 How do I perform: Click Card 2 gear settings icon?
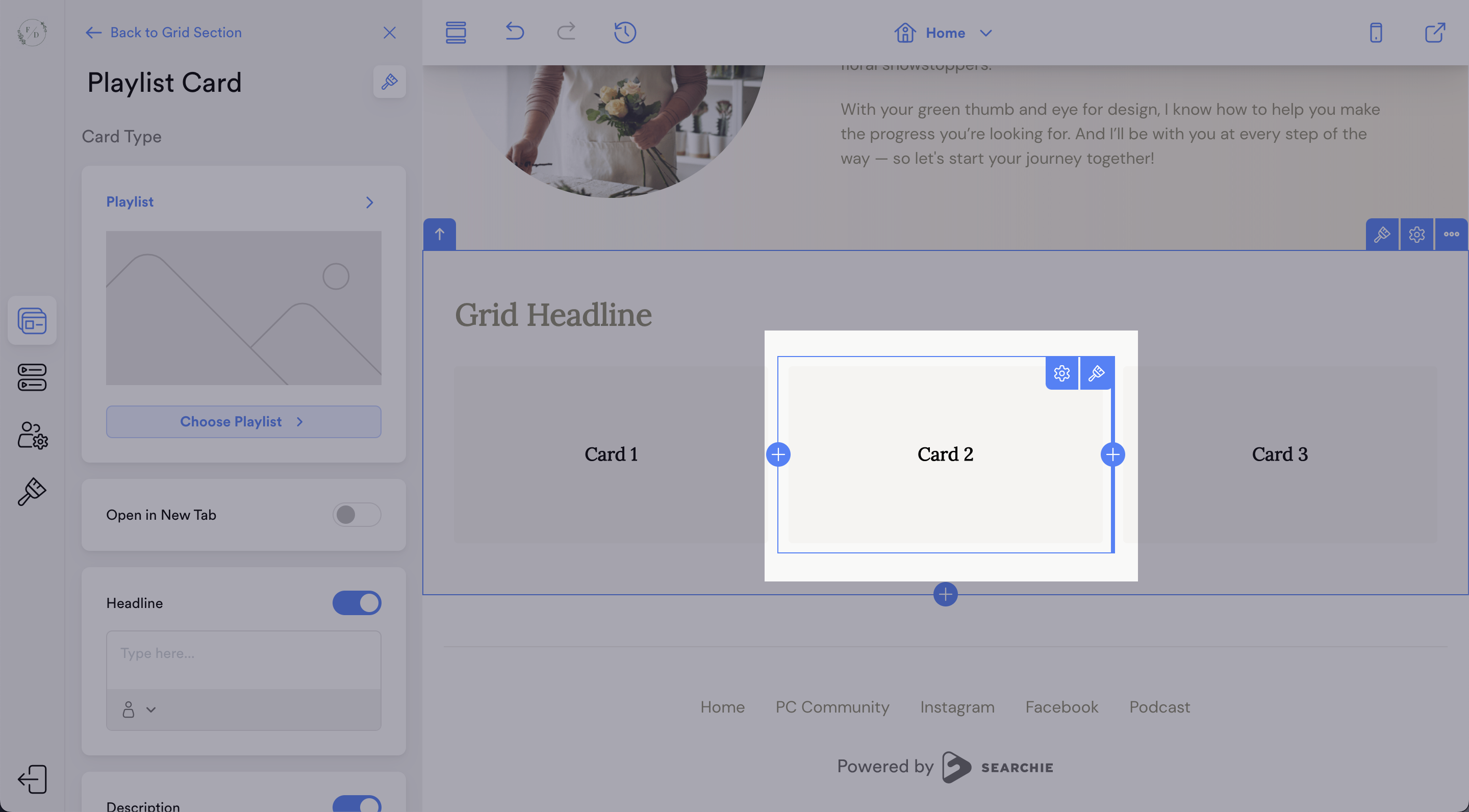1062,373
